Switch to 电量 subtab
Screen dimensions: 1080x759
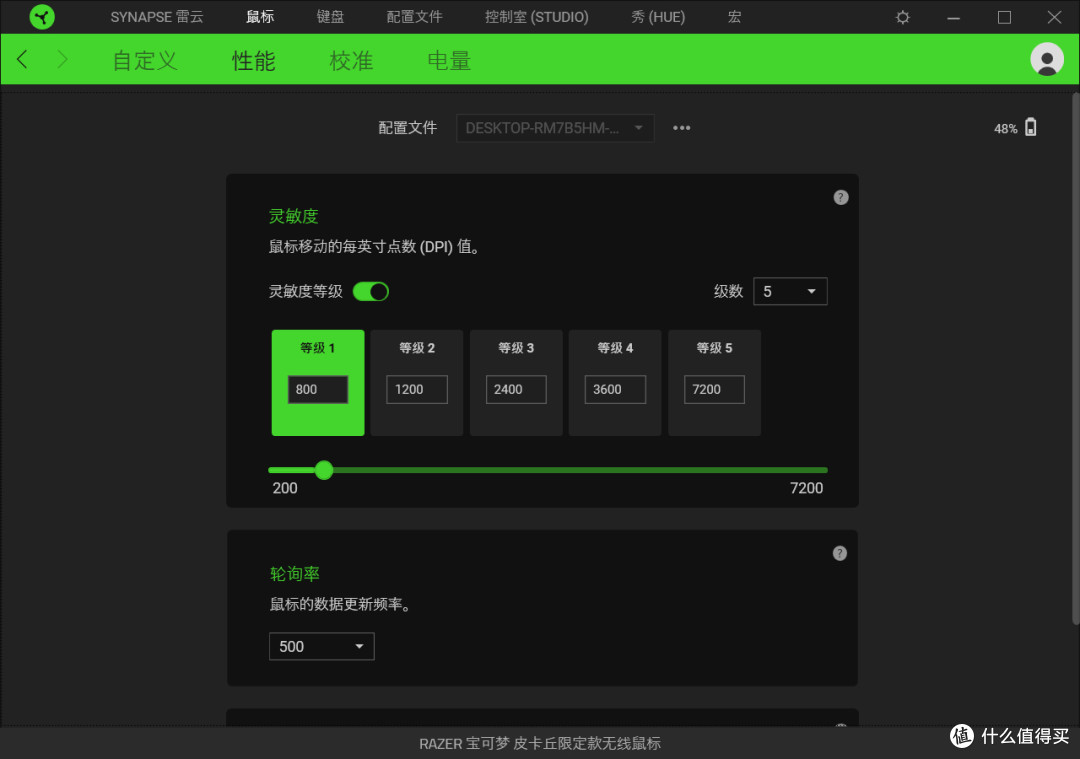click(449, 61)
